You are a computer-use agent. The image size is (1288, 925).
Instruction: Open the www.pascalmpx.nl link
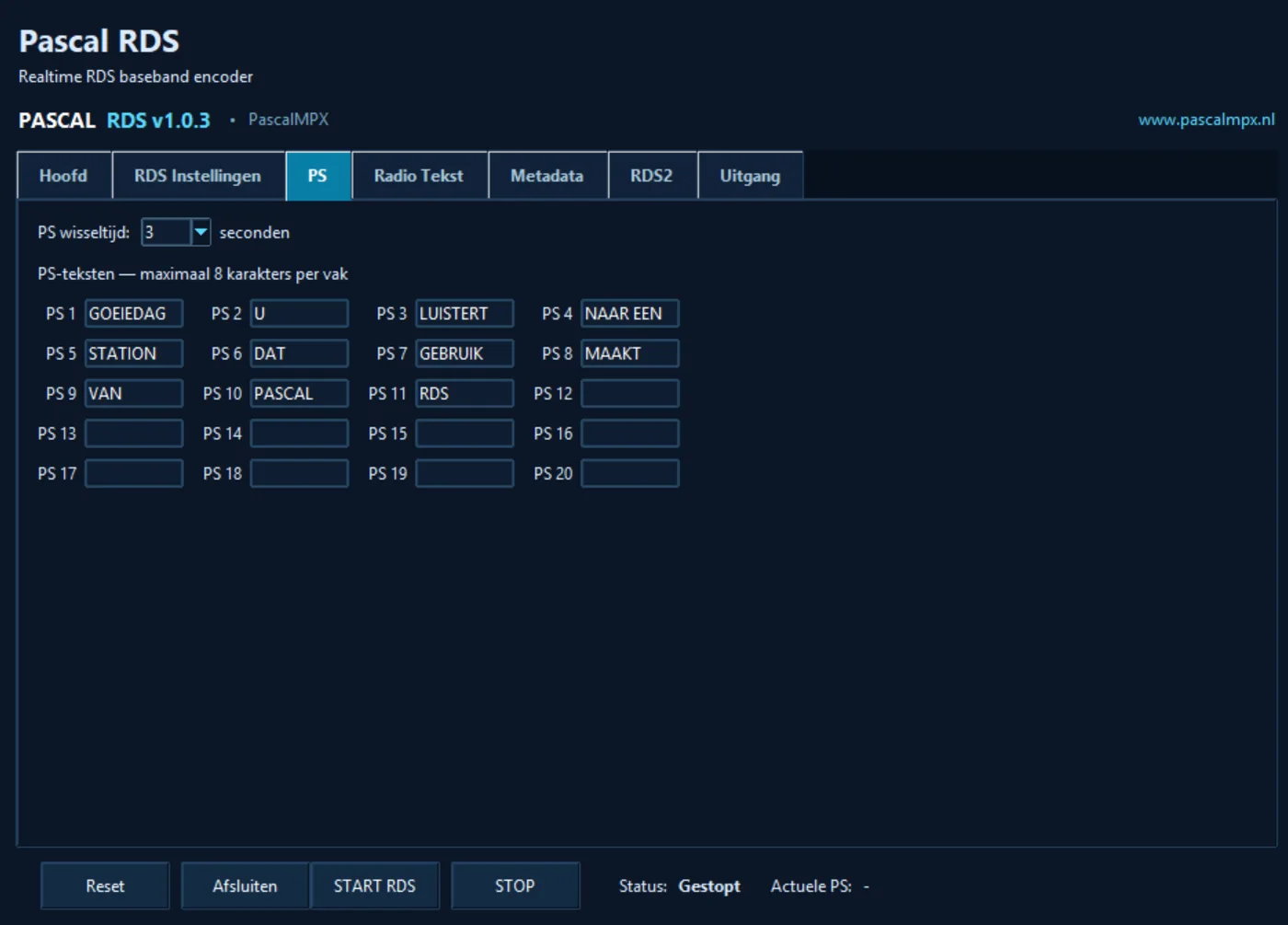[x=1206, y=120]
